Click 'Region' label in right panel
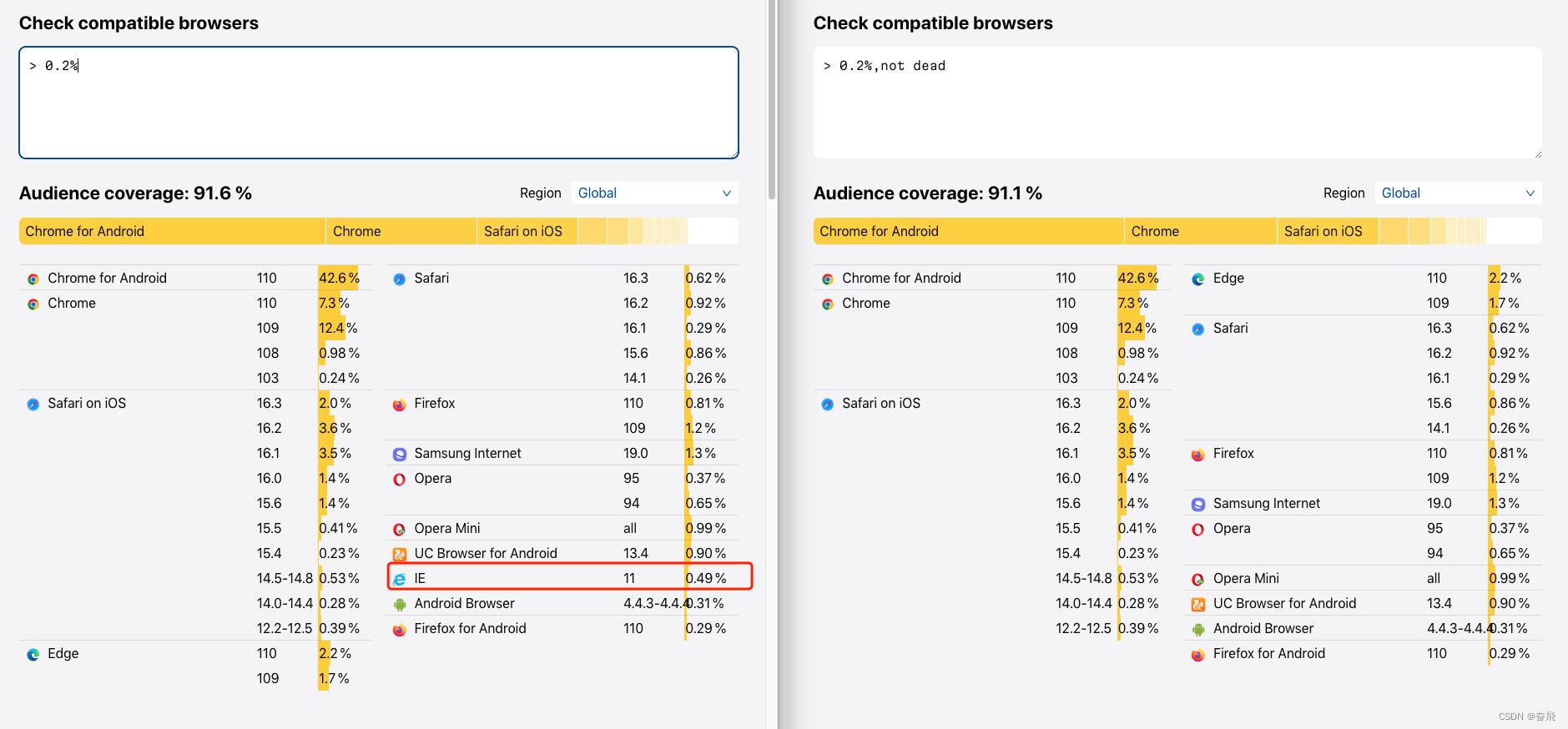Viewport: 1568px width, 729px height. click(1344, 193)
